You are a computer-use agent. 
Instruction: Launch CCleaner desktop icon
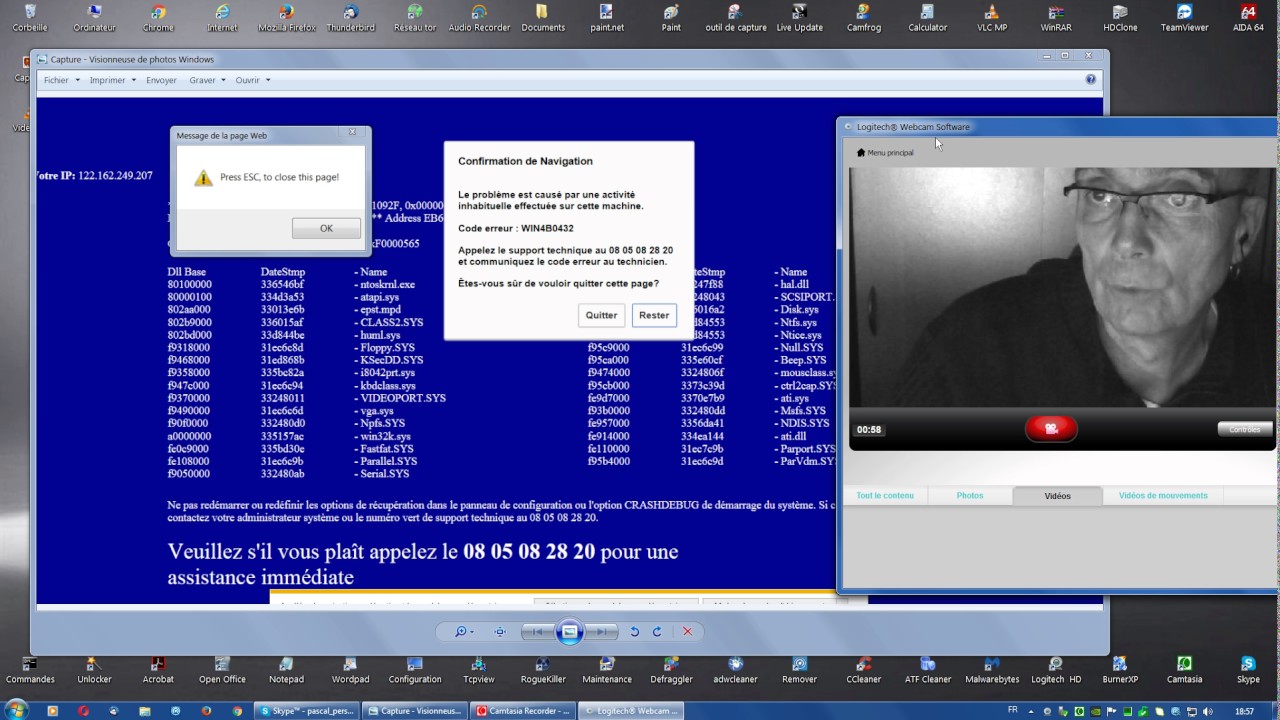[863, 670]
